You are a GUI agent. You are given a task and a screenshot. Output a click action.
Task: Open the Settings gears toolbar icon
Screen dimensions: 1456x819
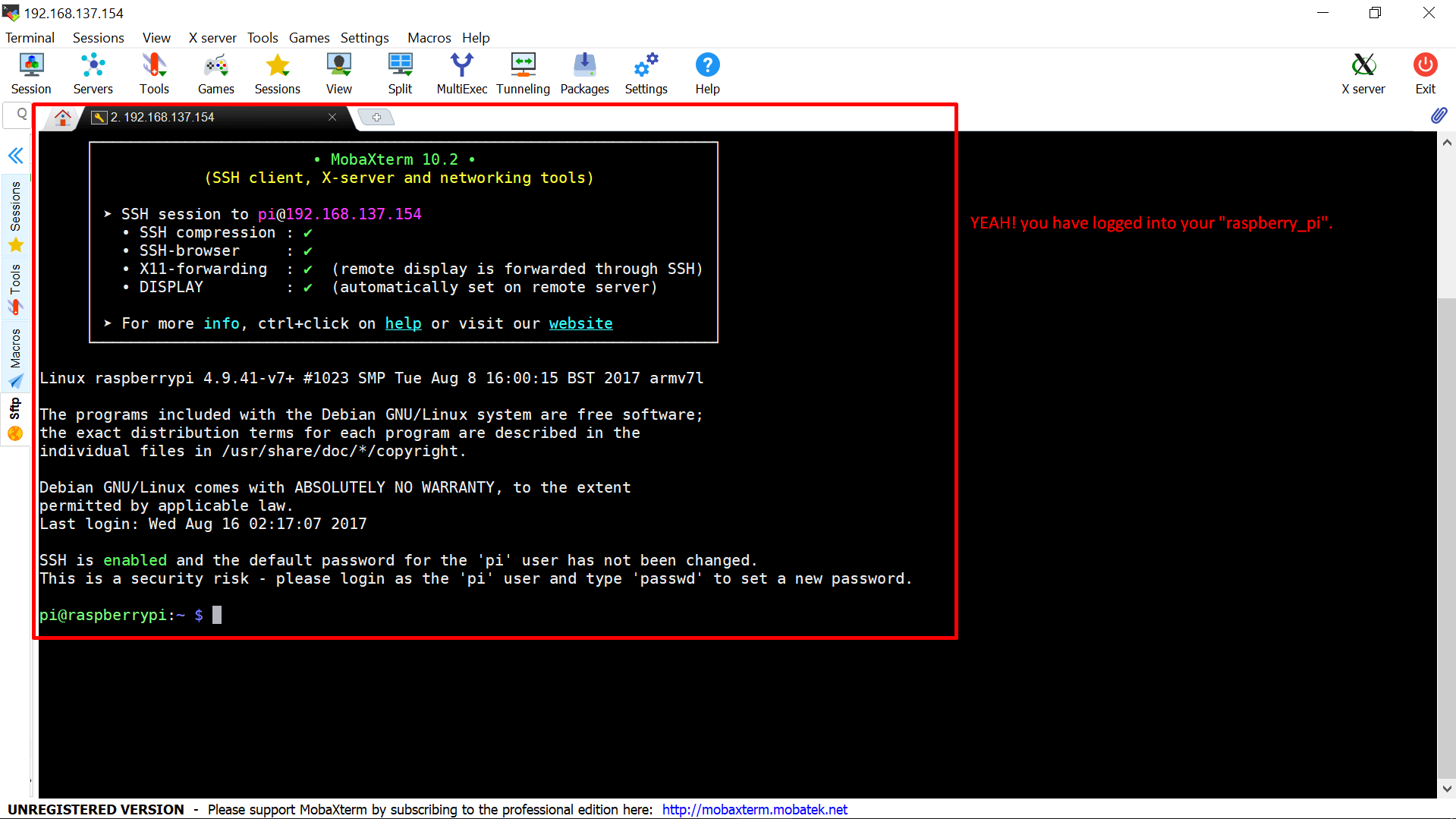tap(646, 74)
